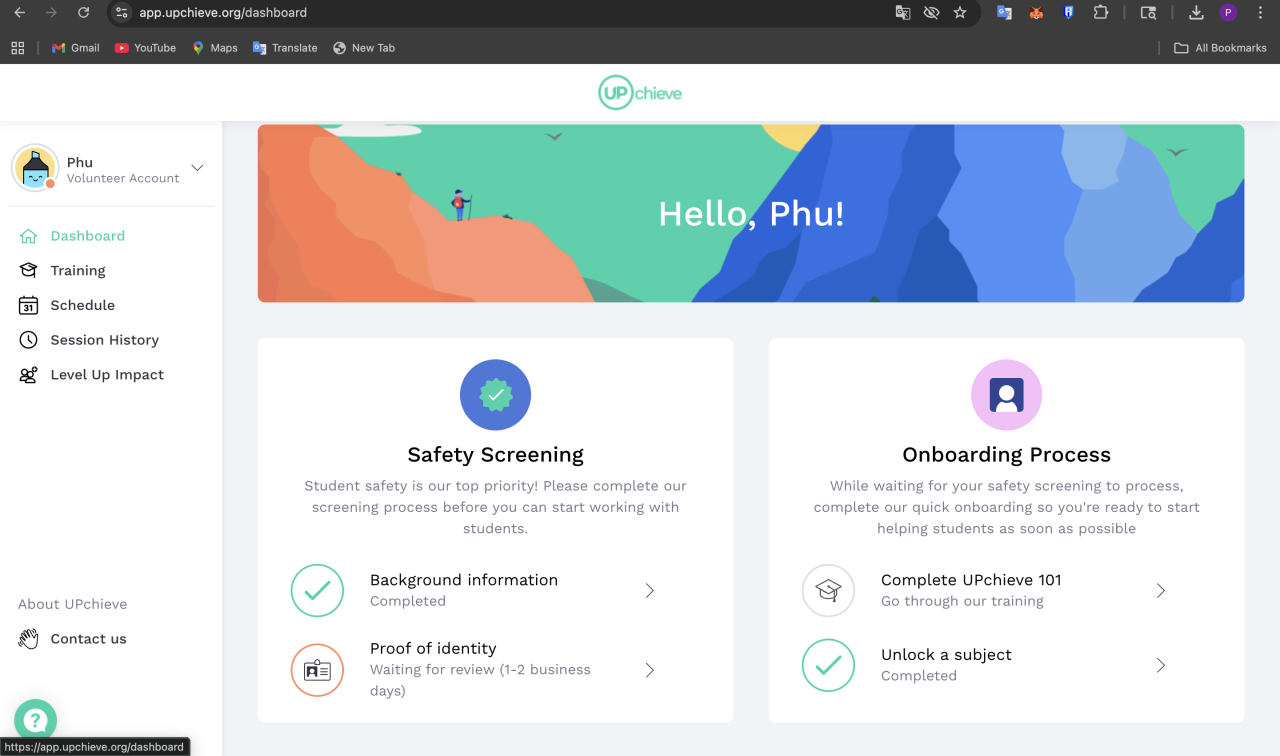Viewport: 1280px width, 756px height.
Task: Click the browser forward arrow
Action: coord(51,13)
